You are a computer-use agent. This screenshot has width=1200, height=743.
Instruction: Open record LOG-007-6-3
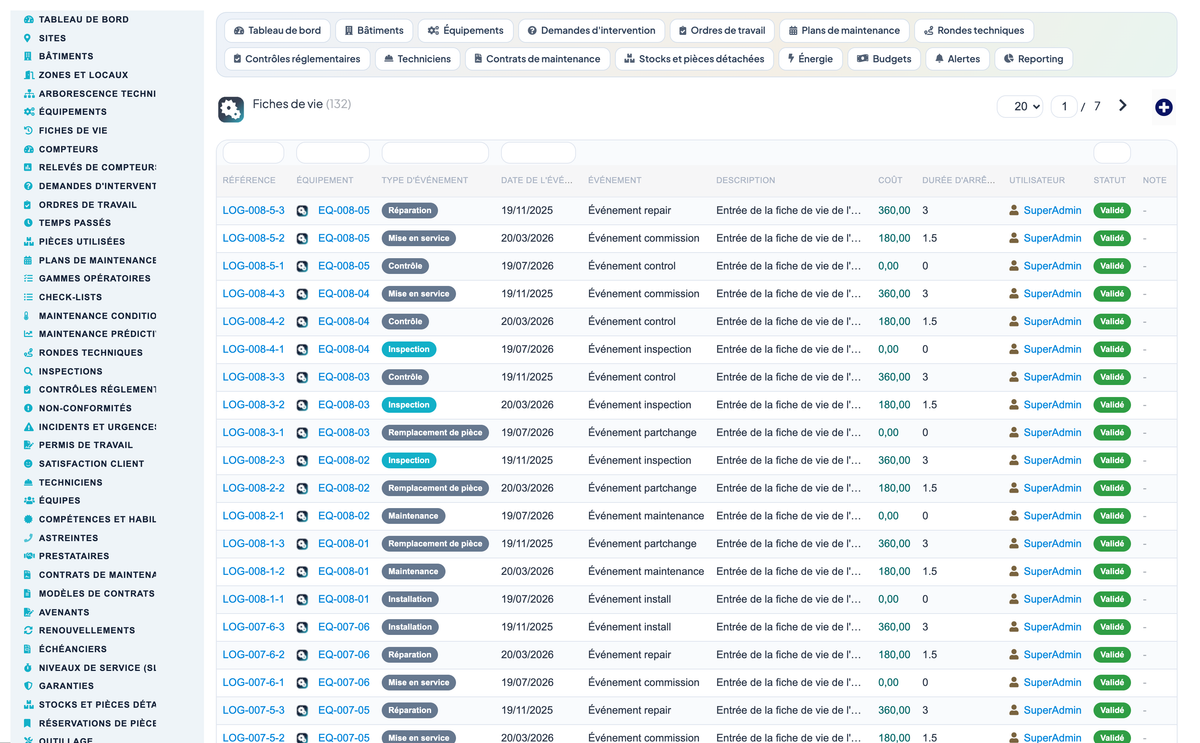253,627
